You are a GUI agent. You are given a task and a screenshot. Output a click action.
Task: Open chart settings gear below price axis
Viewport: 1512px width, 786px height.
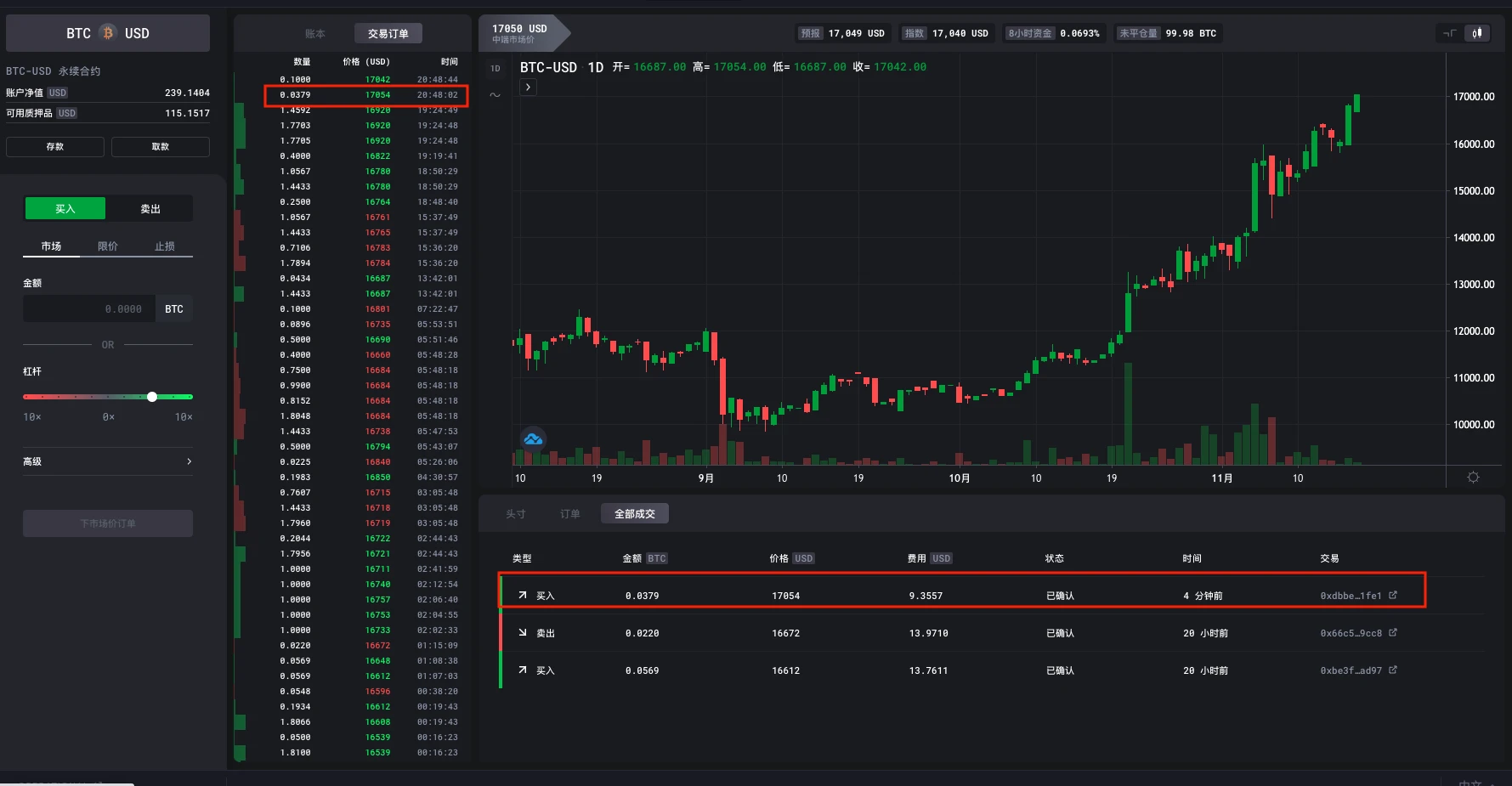tap(1473, 478)
